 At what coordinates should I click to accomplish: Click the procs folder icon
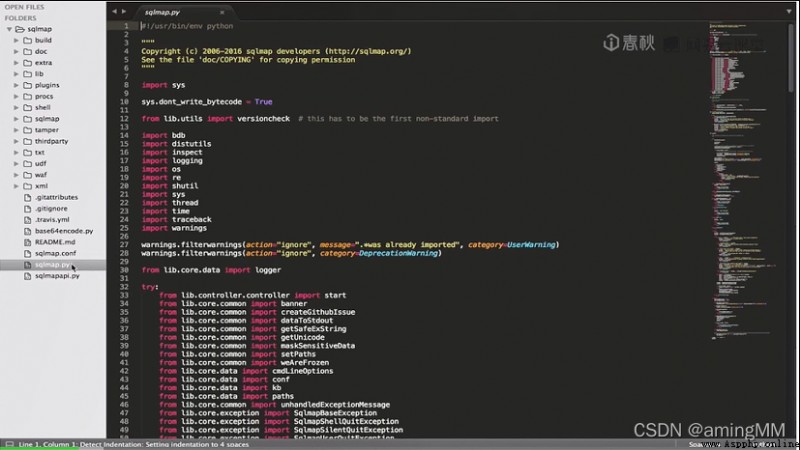28,96
